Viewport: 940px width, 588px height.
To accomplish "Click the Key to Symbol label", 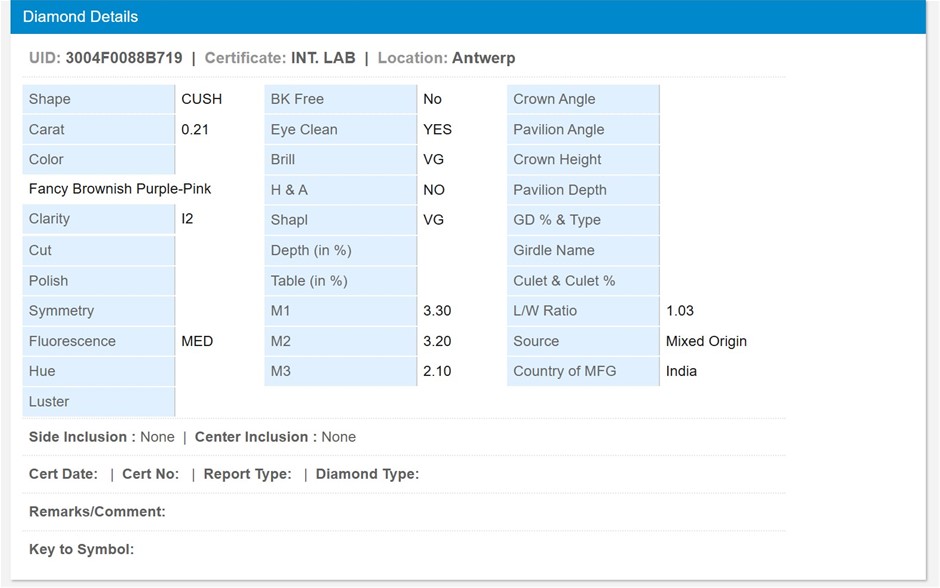I will pos(81,549).
